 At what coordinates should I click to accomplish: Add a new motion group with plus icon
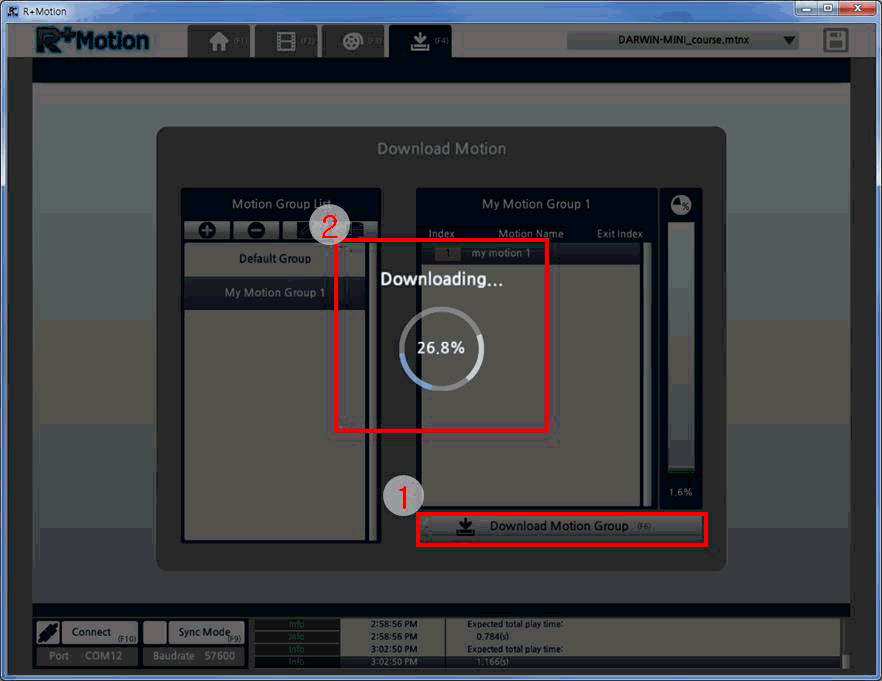207,230
